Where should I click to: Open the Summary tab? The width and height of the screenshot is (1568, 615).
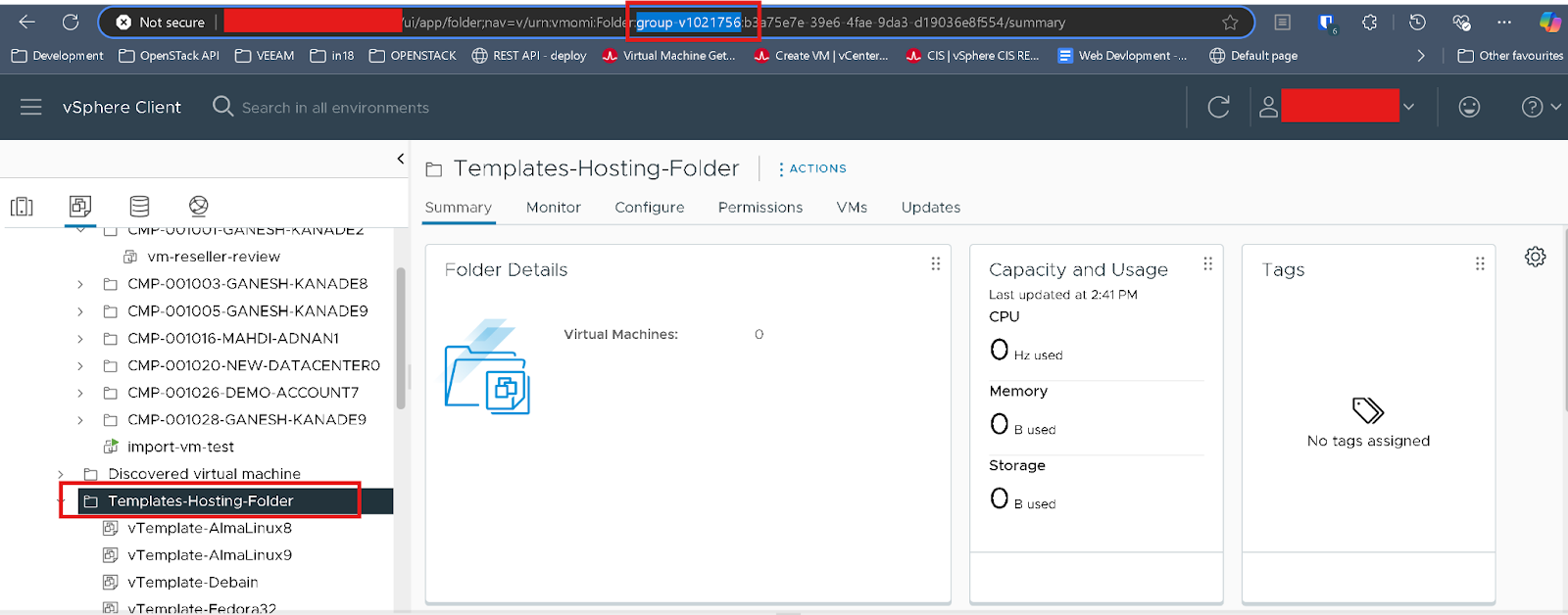point(459,208)
